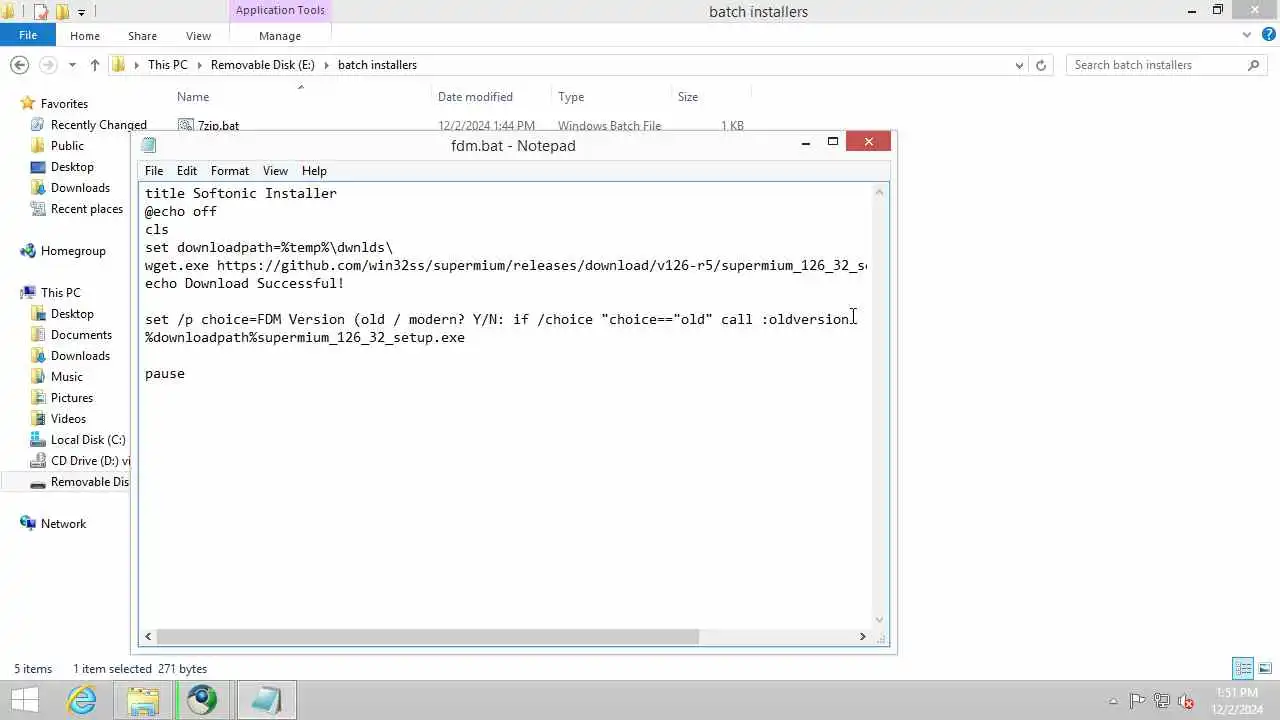Image resolution: width=1280 pixels, height=720 pixels.
Task: Open the Notepad Edit menu
Action: point(187,171)
